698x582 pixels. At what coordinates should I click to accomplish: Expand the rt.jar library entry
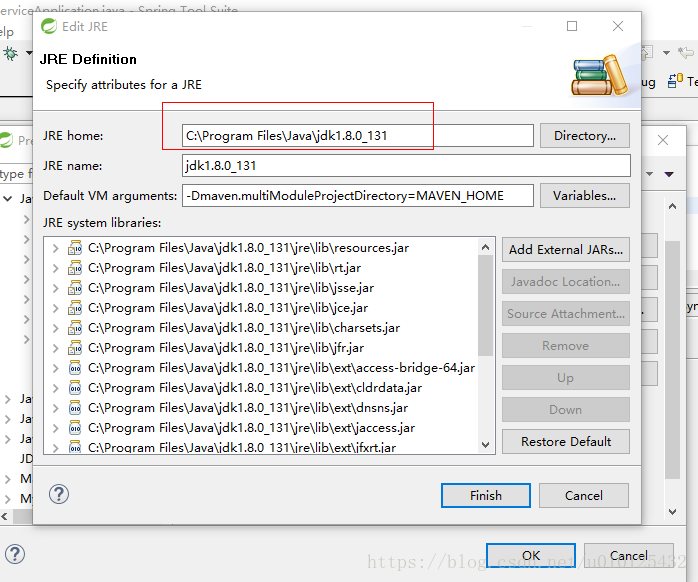pos(55,268)
